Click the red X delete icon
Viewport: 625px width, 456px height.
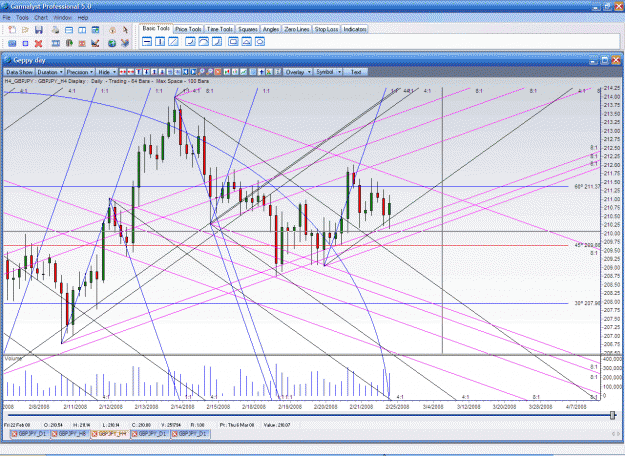38,43
